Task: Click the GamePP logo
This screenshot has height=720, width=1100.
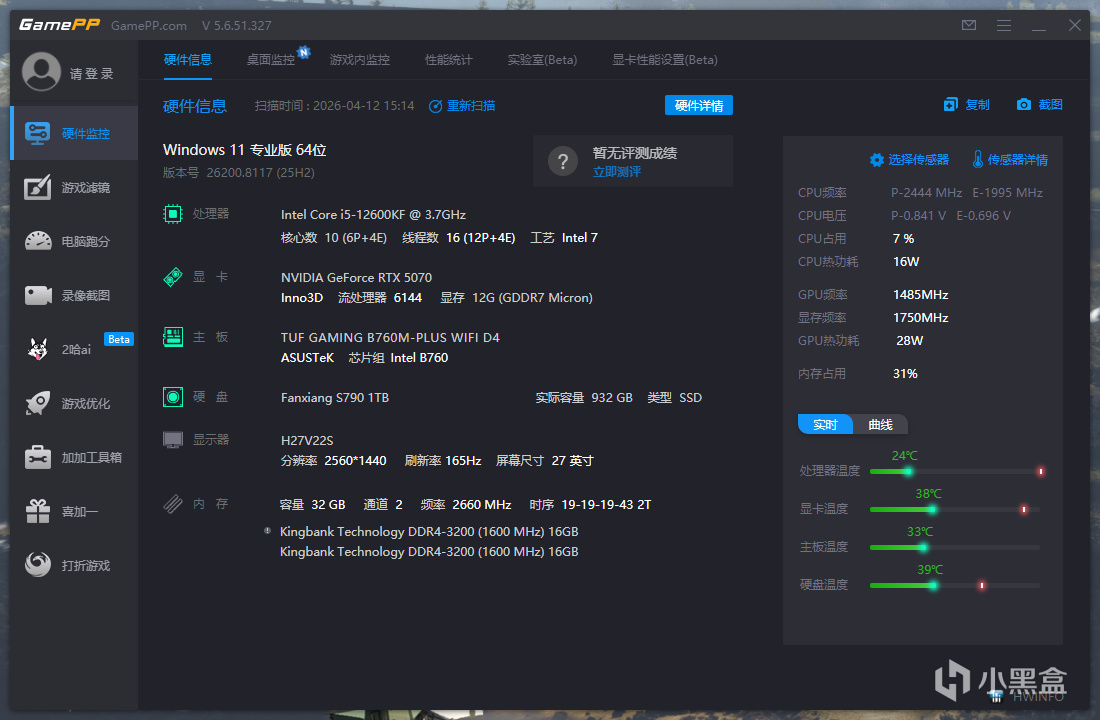Action: pos(59,25)
